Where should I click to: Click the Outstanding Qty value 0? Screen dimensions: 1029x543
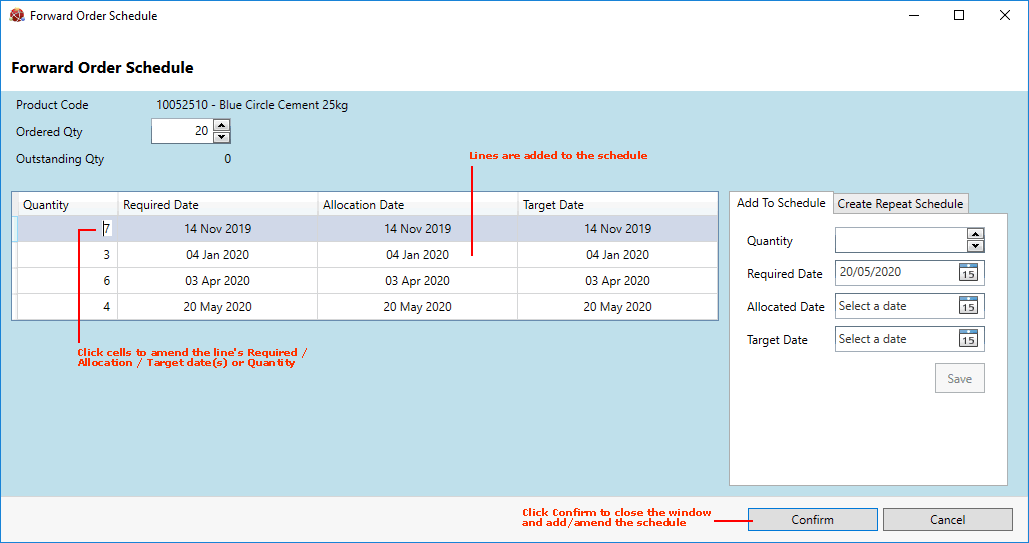click(x=228, y=159)
